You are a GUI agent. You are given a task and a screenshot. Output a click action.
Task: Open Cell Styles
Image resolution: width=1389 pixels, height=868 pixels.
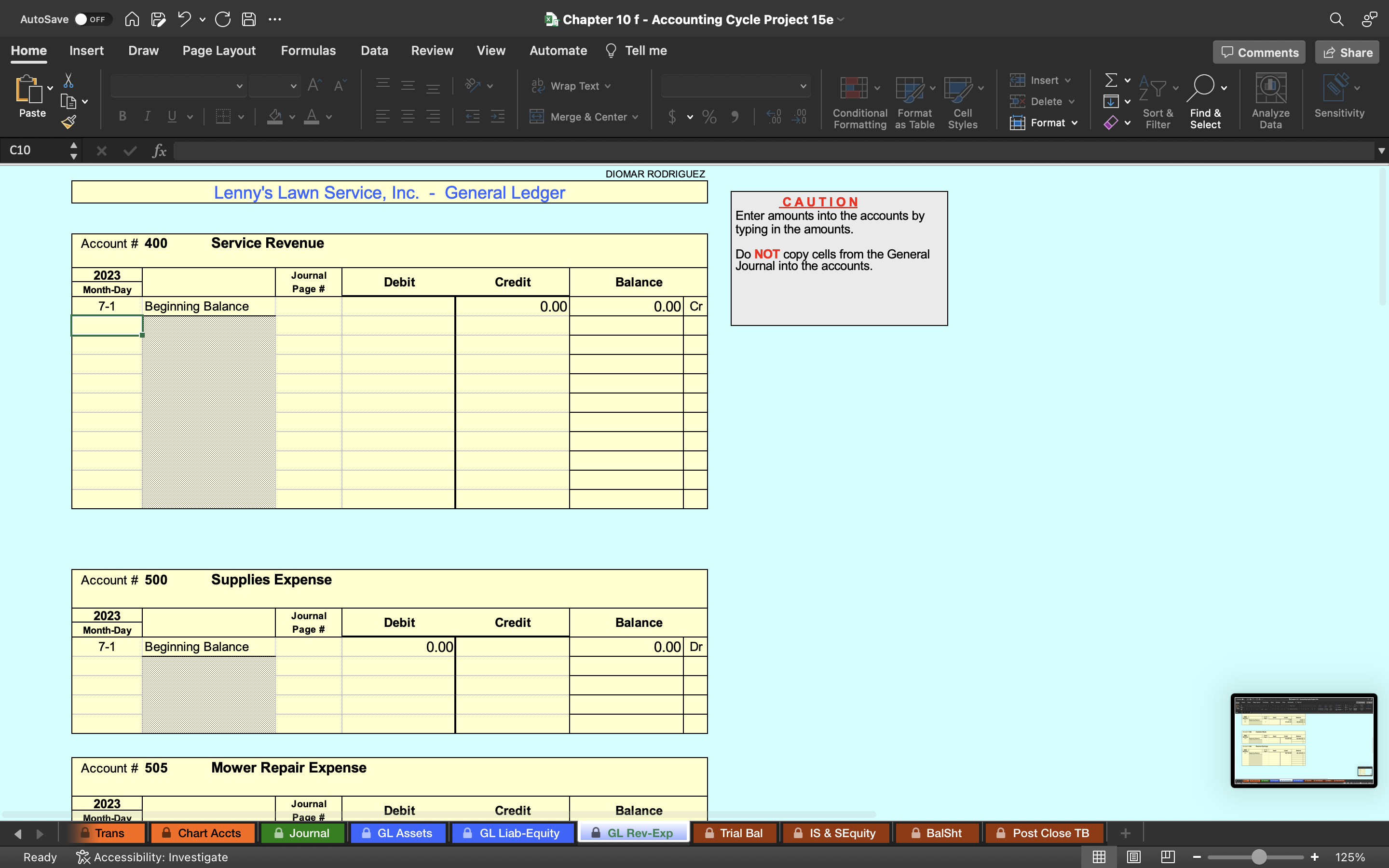[963, 103]
